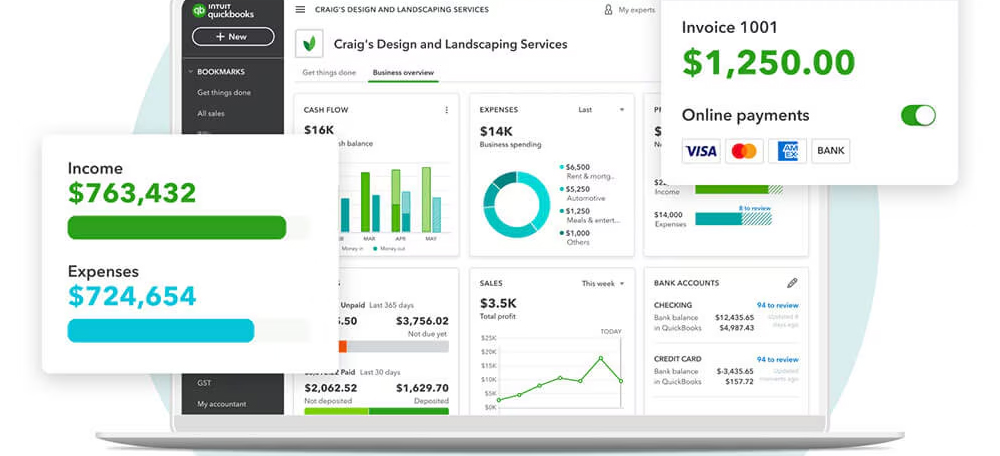The height and width of the screenshot is (456, 1000).
Task: Click the green Income progress bar
Action: 177,228
